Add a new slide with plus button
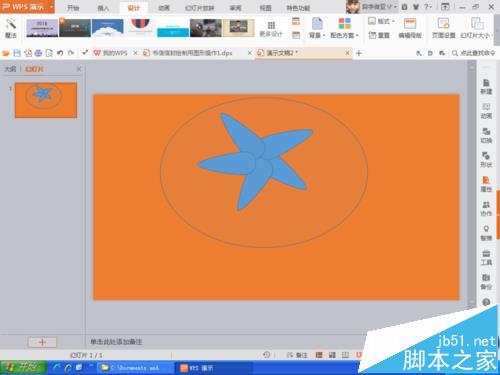This screenshot has width=500, height=375. [x=42, y=342]
